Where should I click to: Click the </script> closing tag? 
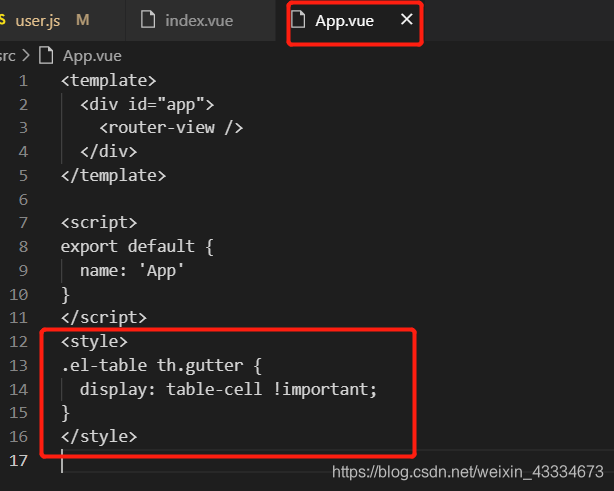[x=104, y=318]
